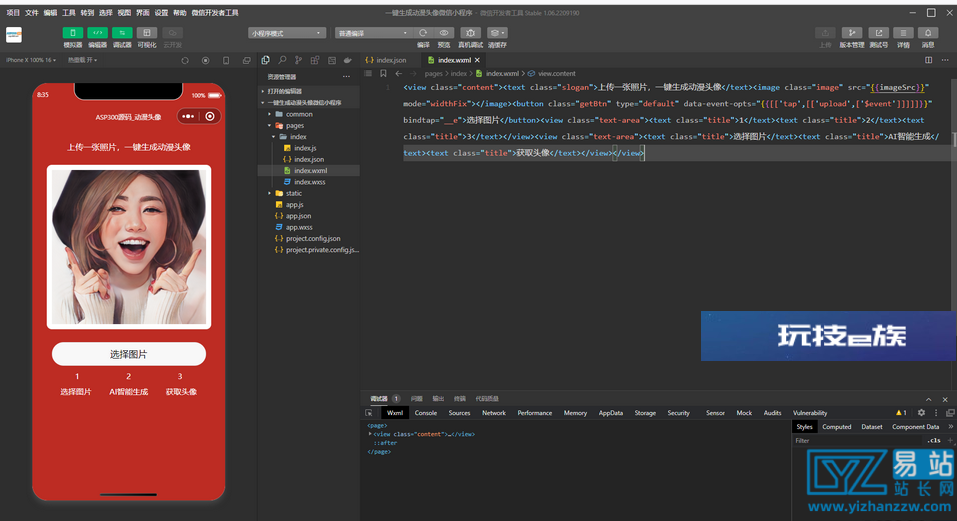Open the explorer files icon
Screen dimensions: 957x521
pos(265,60)
